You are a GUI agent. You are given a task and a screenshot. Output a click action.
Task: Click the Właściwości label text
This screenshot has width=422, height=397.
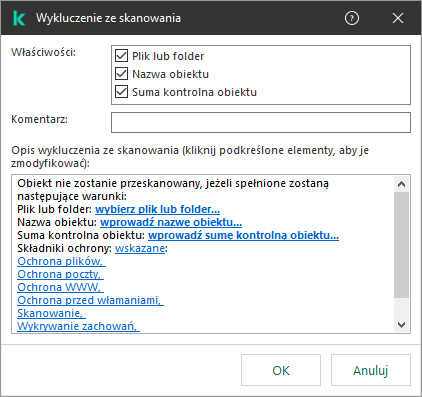click(44, 52)
